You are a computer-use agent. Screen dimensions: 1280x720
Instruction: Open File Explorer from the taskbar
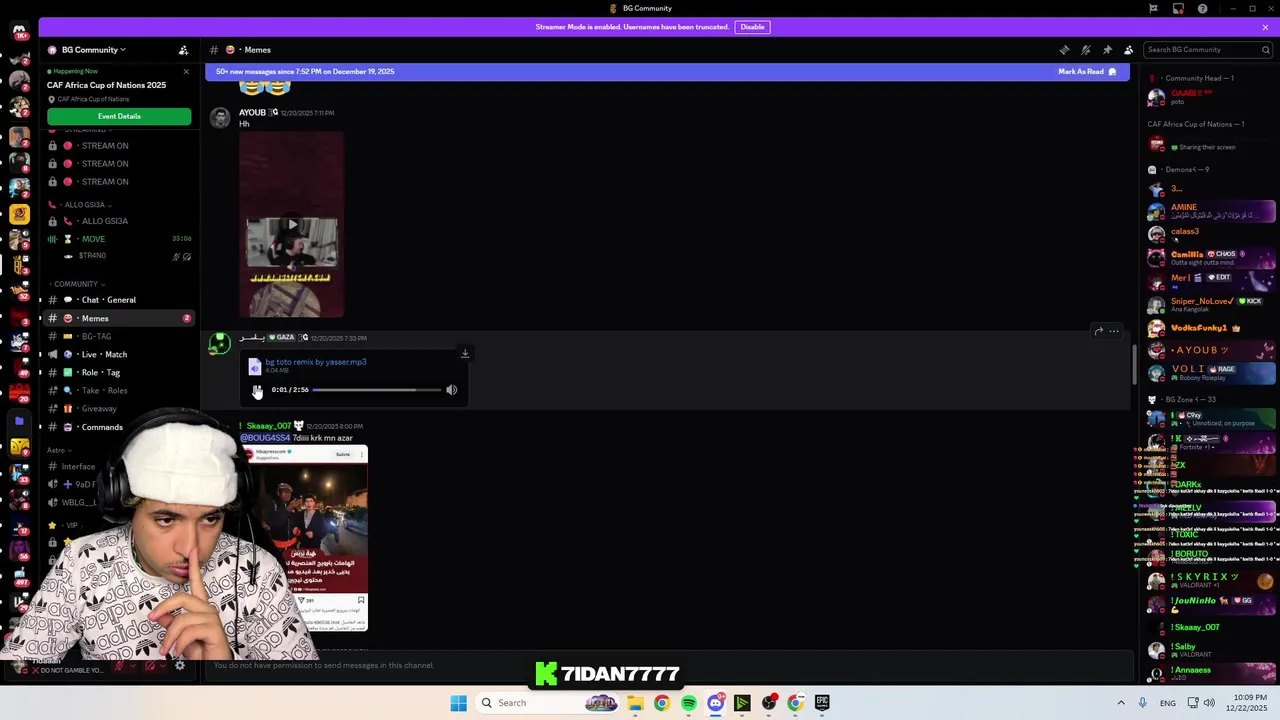[x=635, y=703]
